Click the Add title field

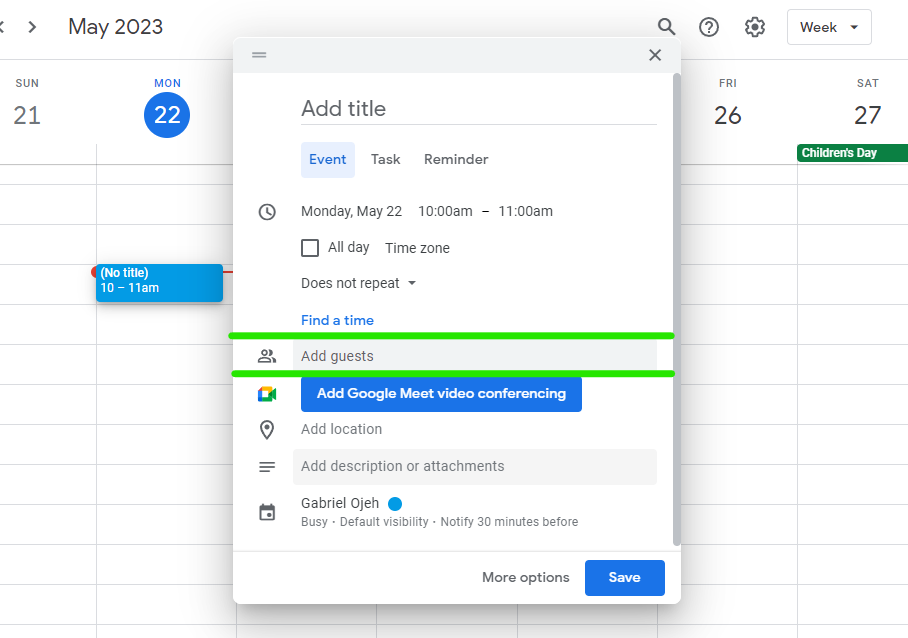[479, 109]
